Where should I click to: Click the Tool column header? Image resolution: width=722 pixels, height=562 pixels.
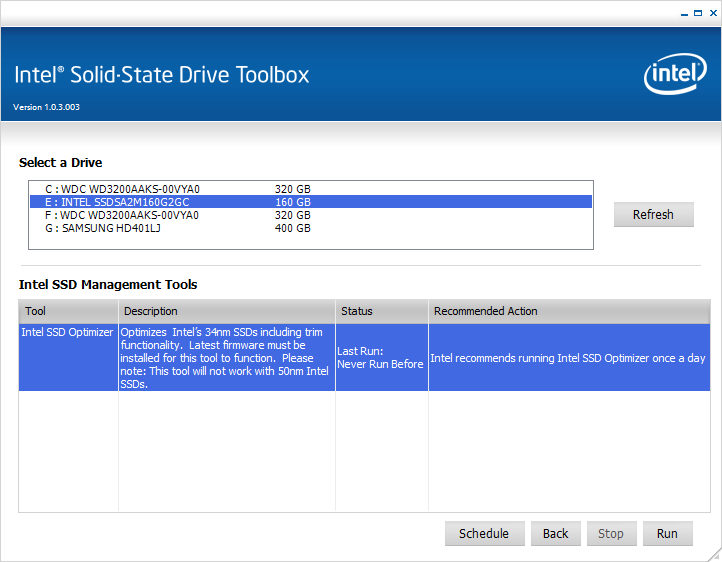pyautogui.click(x=68, y=311)
